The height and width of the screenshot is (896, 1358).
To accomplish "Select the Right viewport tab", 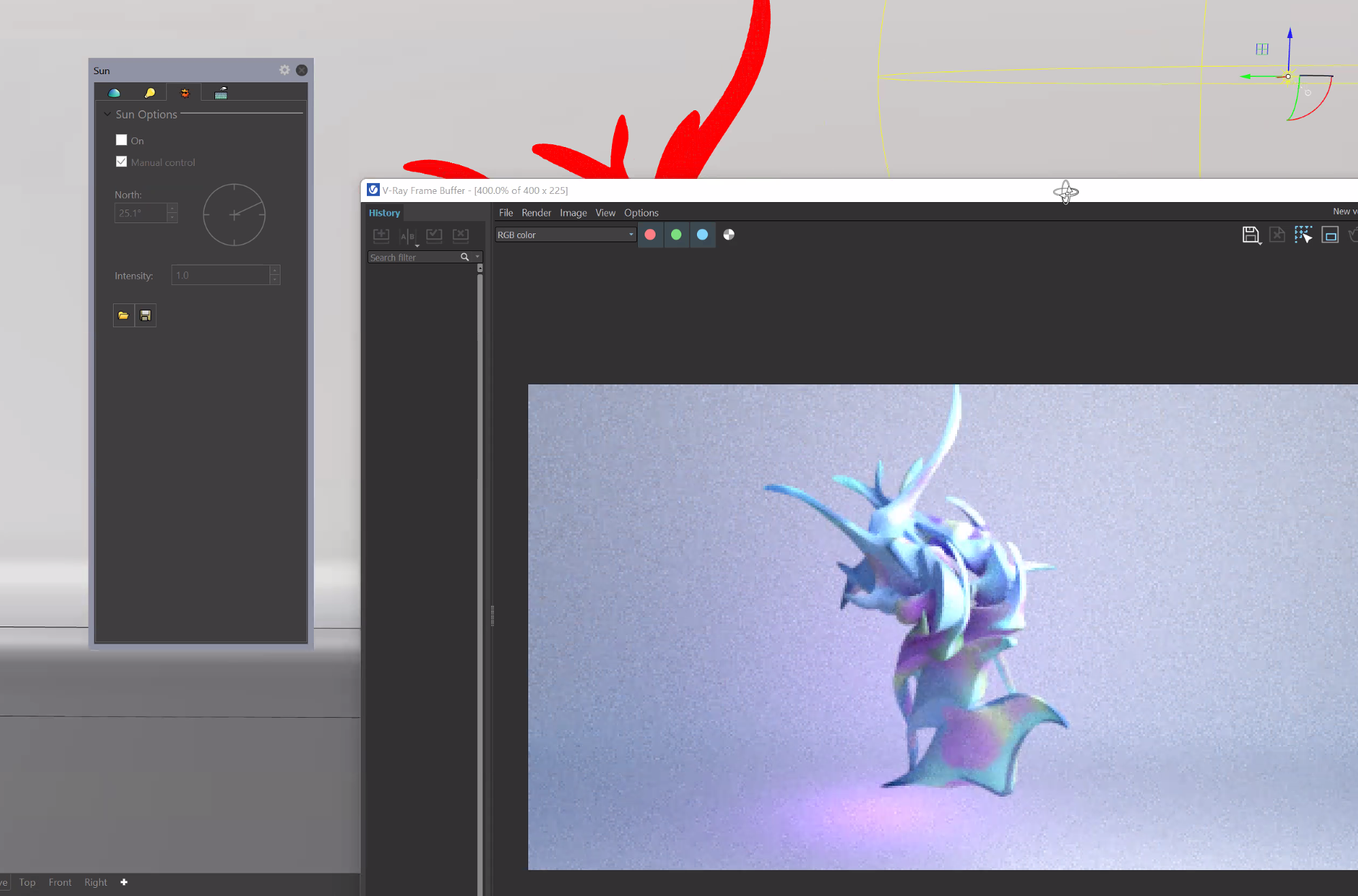I will tap(96, 882).
